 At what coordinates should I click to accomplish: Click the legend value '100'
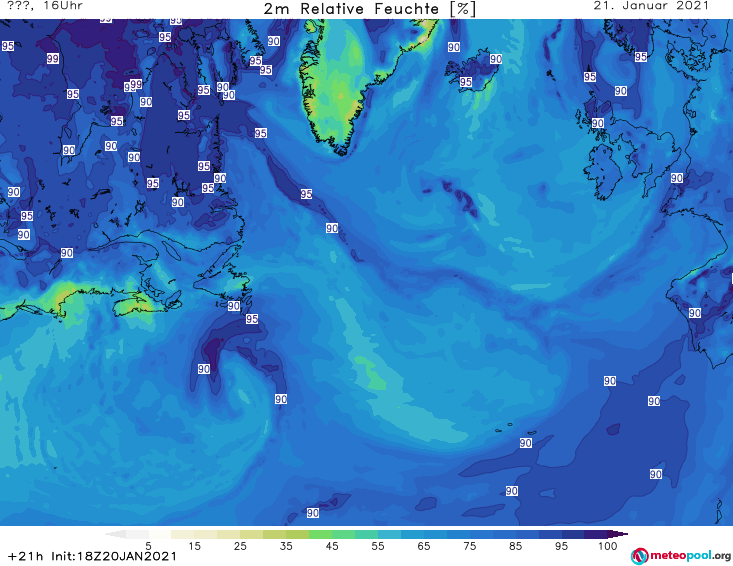click(607, 546)
